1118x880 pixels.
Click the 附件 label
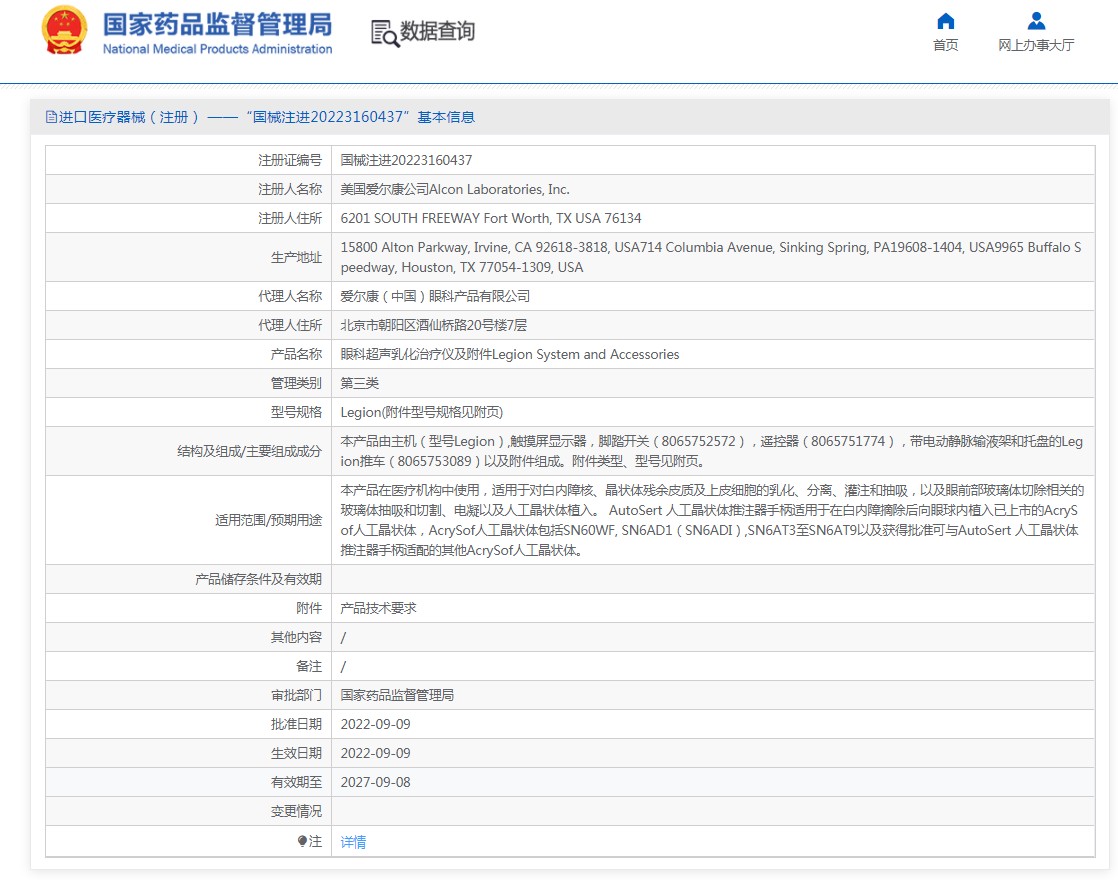click(x=309, y=608)
